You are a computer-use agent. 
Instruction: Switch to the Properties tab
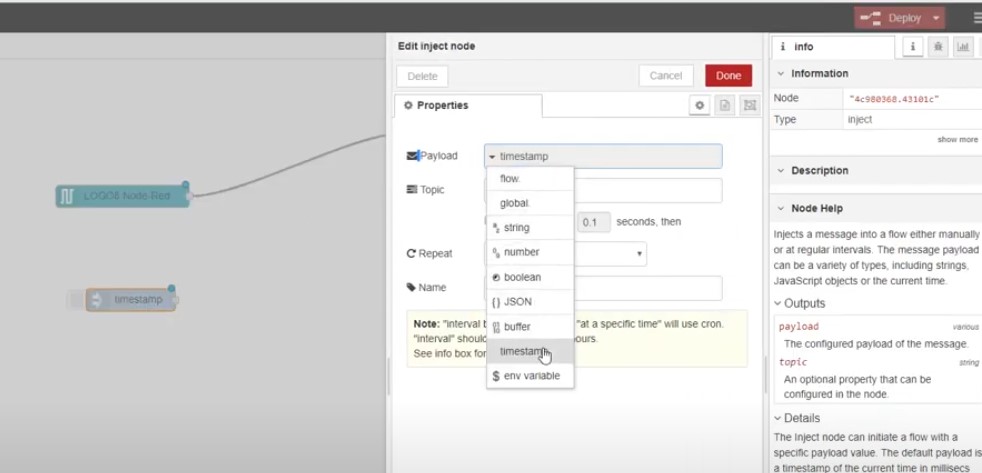(468, 105)
